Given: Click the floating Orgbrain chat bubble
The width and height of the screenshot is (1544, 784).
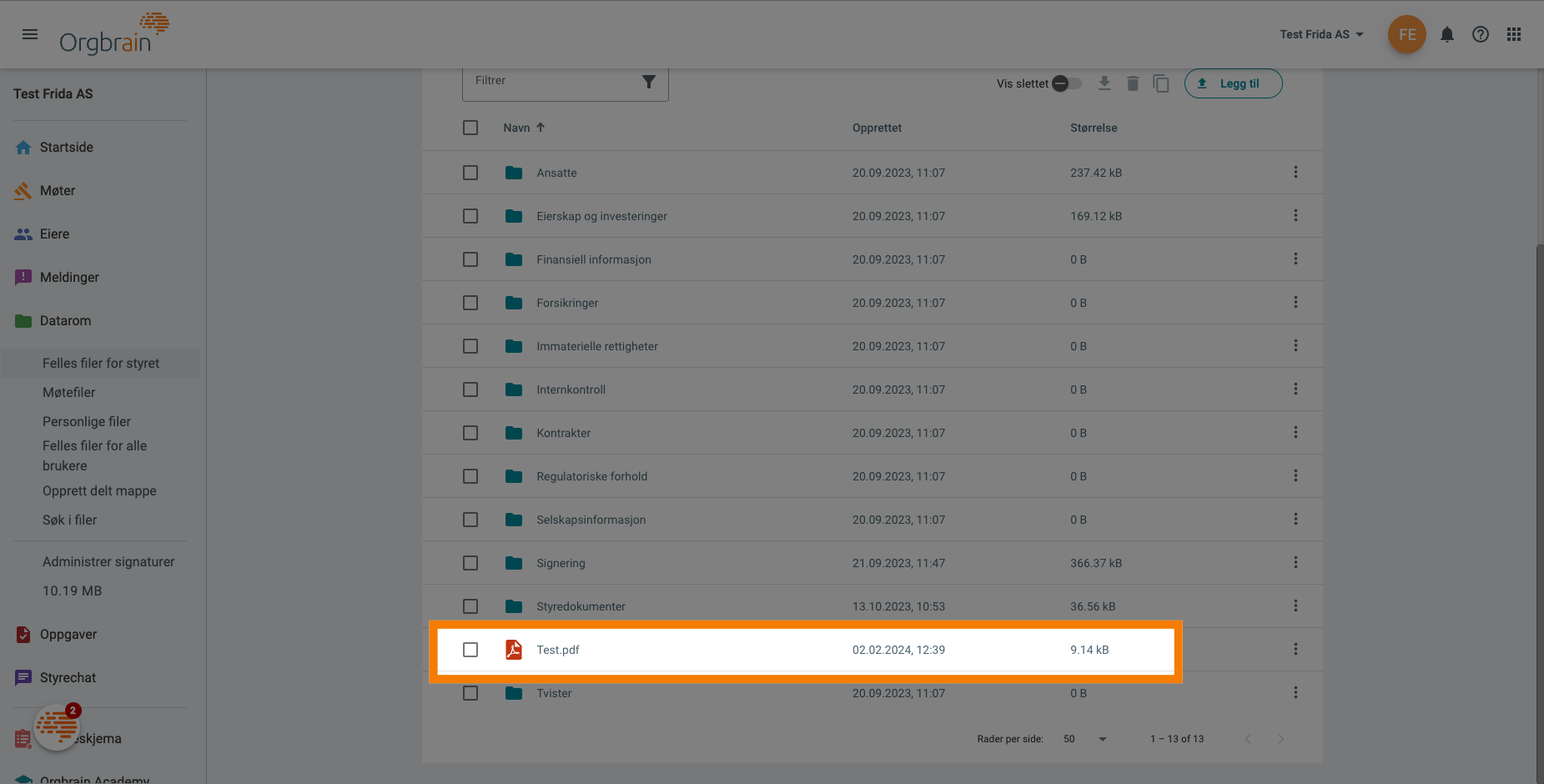Looking at the screenshot, I should click(x=57, y=727).
